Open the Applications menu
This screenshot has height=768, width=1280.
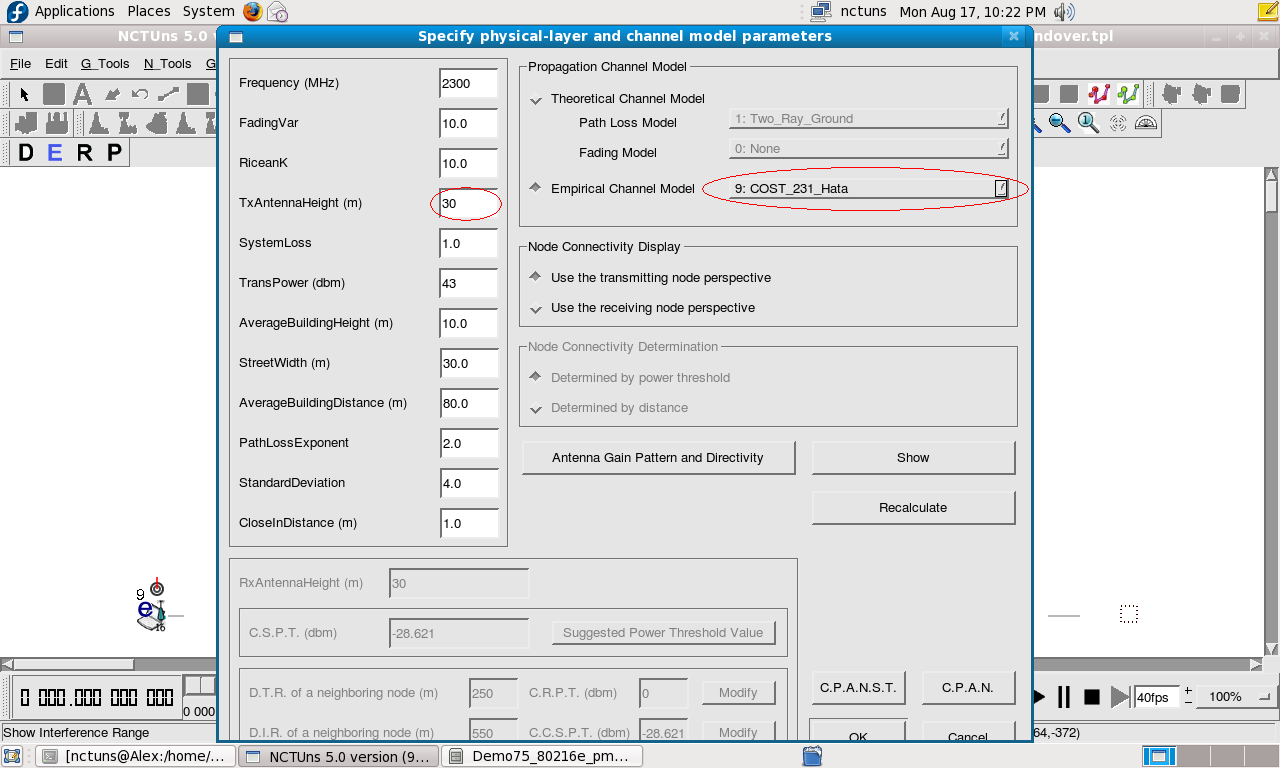tap(75, 11)
